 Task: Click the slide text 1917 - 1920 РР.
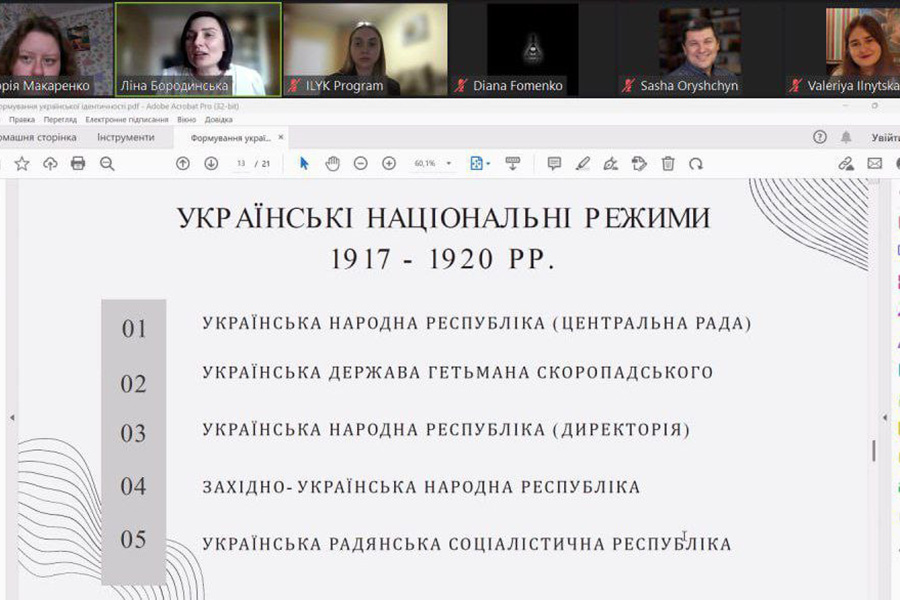443,259
